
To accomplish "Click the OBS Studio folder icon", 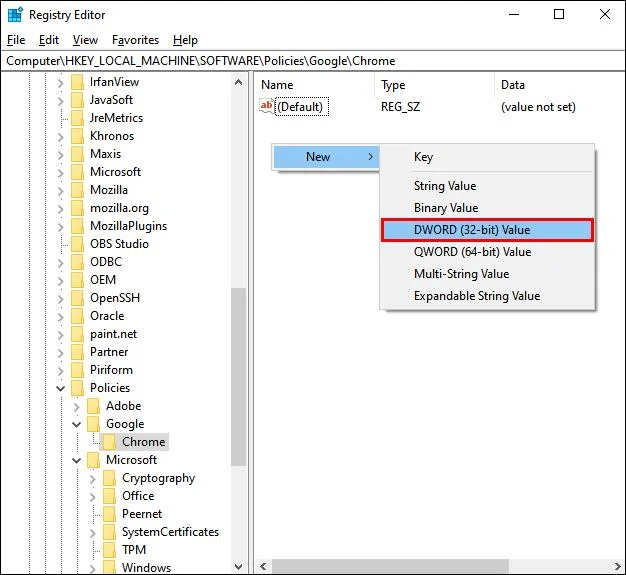I will coord(77,244).
